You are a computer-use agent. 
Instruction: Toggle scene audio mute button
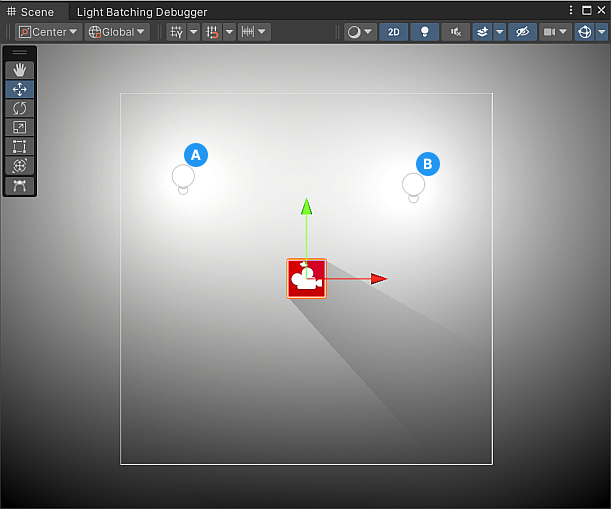click(x=455, y=32)
